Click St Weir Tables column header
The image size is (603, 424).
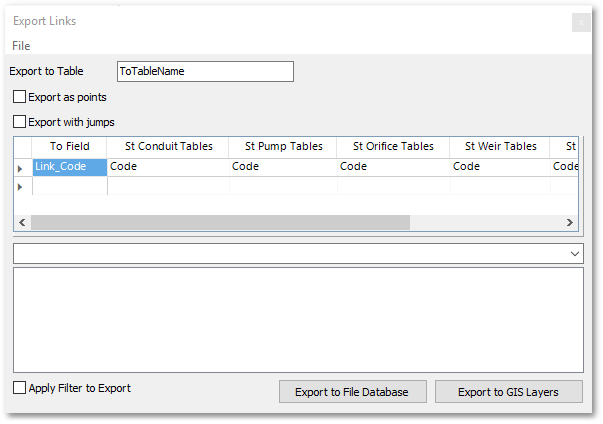(x=500, y=146)
